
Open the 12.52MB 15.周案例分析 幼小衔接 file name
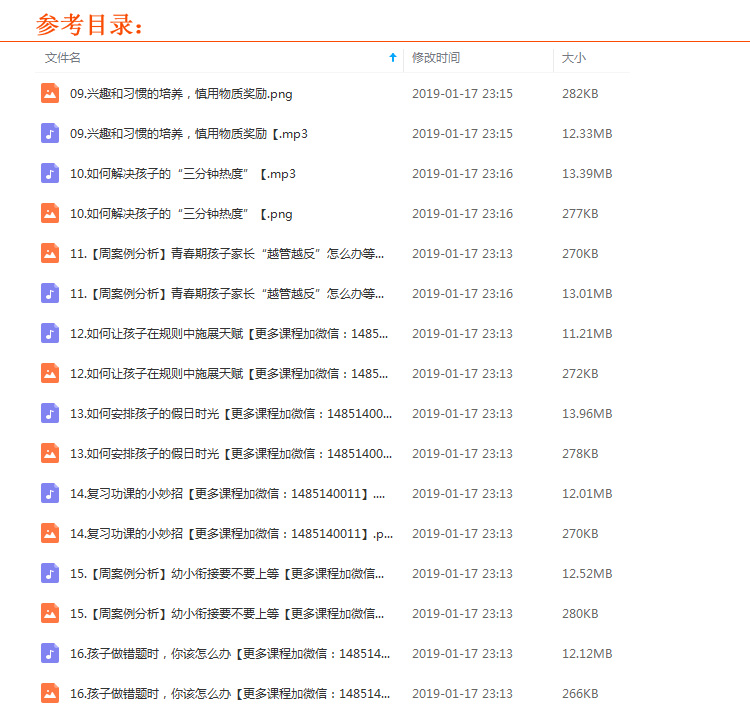coord(227,573)
